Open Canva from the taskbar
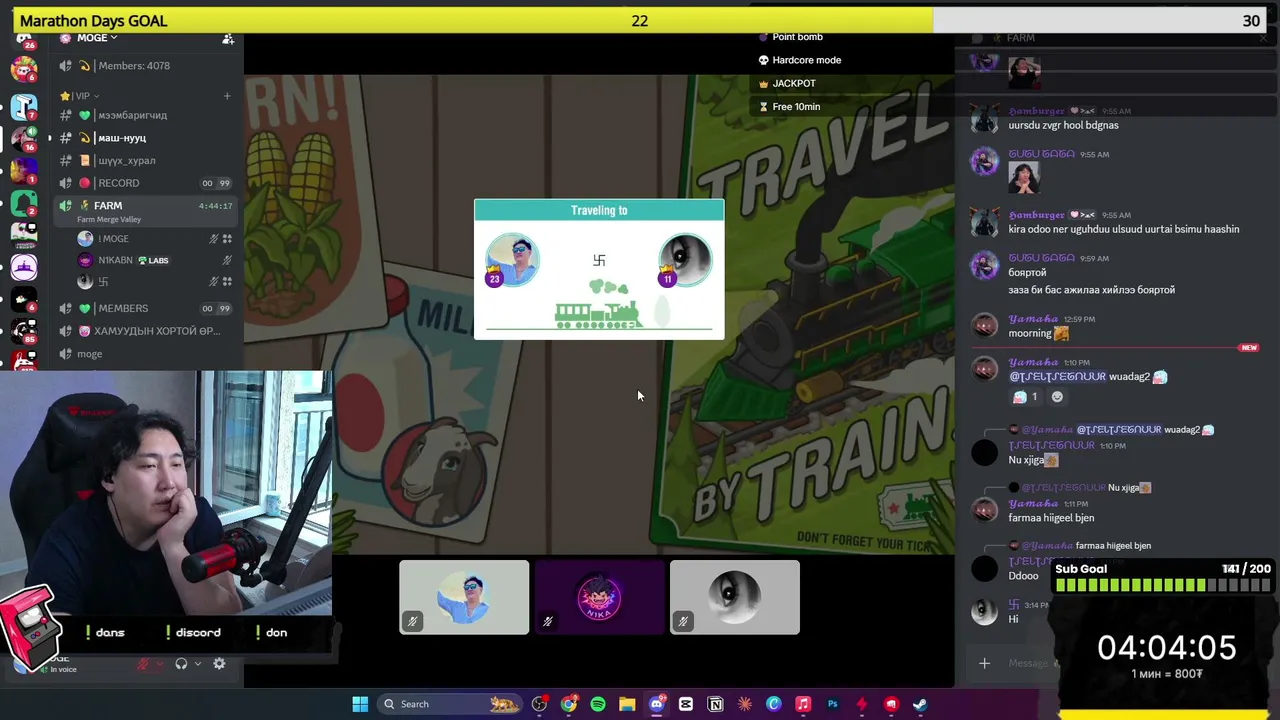 [x=774, y=704]
